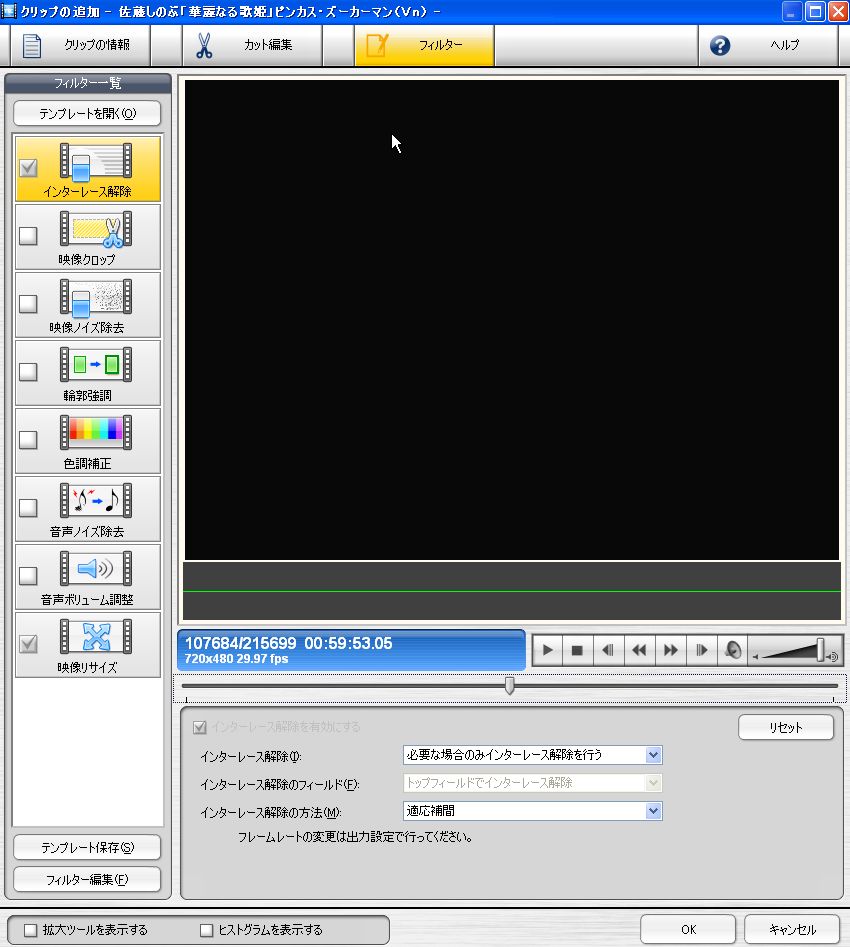
Task: Enable the 音声ボリューム調整 filter checkbox
Action: 28,576
